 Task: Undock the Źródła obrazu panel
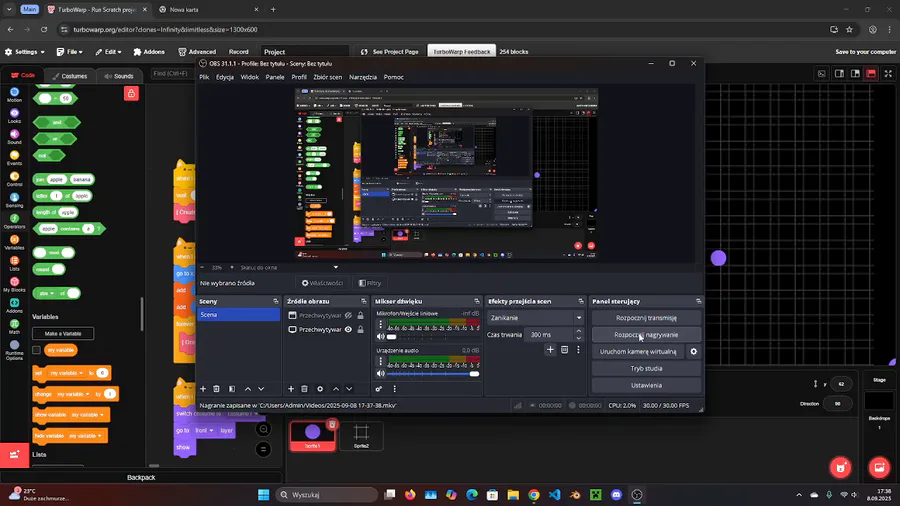click(x=363, y=301)
